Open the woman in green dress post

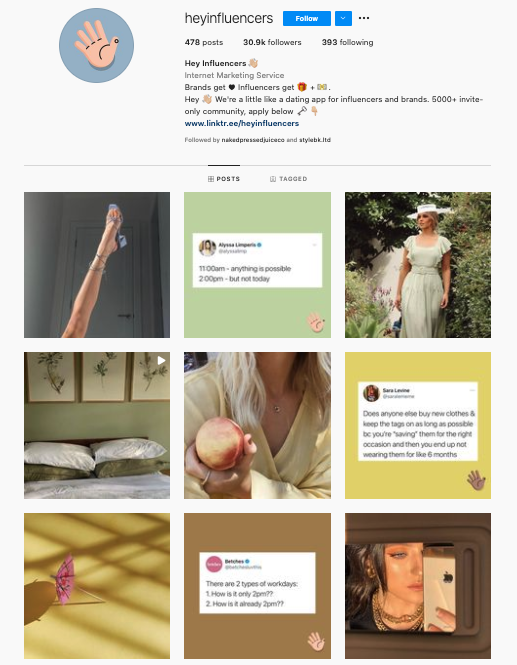418,265
